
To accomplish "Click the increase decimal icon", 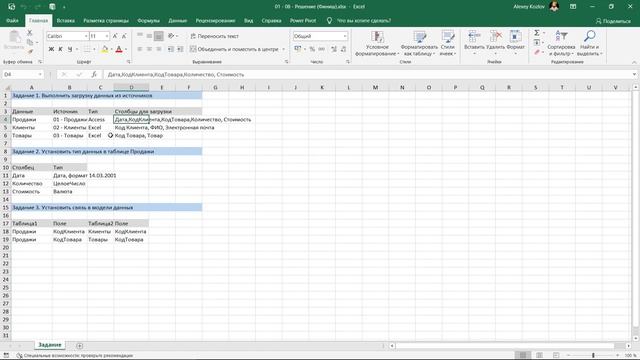I will [334, 49].
